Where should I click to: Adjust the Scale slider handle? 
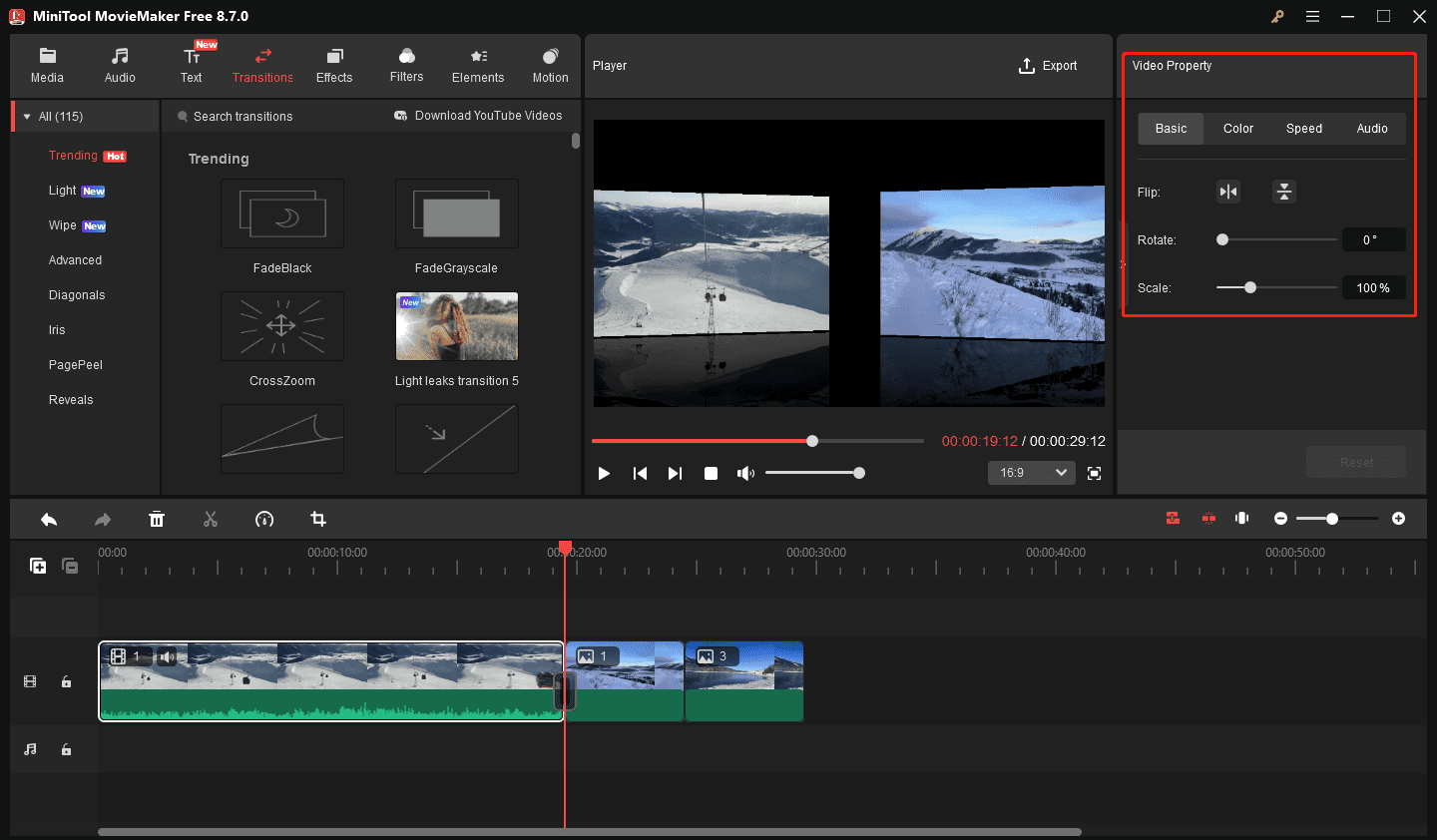[x=1250, y=287]
